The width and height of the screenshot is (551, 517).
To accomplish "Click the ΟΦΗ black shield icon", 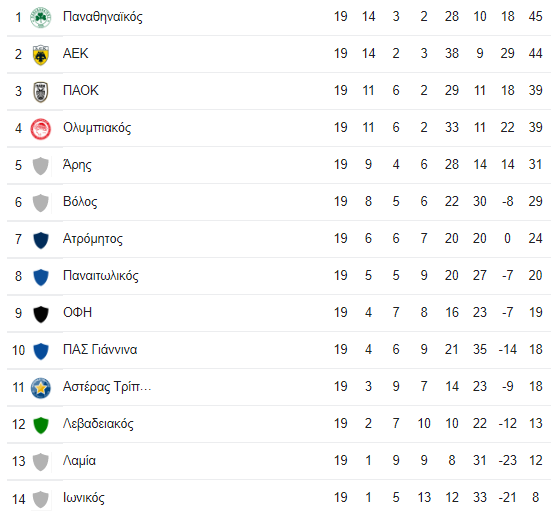I will [x=41, y=314].
